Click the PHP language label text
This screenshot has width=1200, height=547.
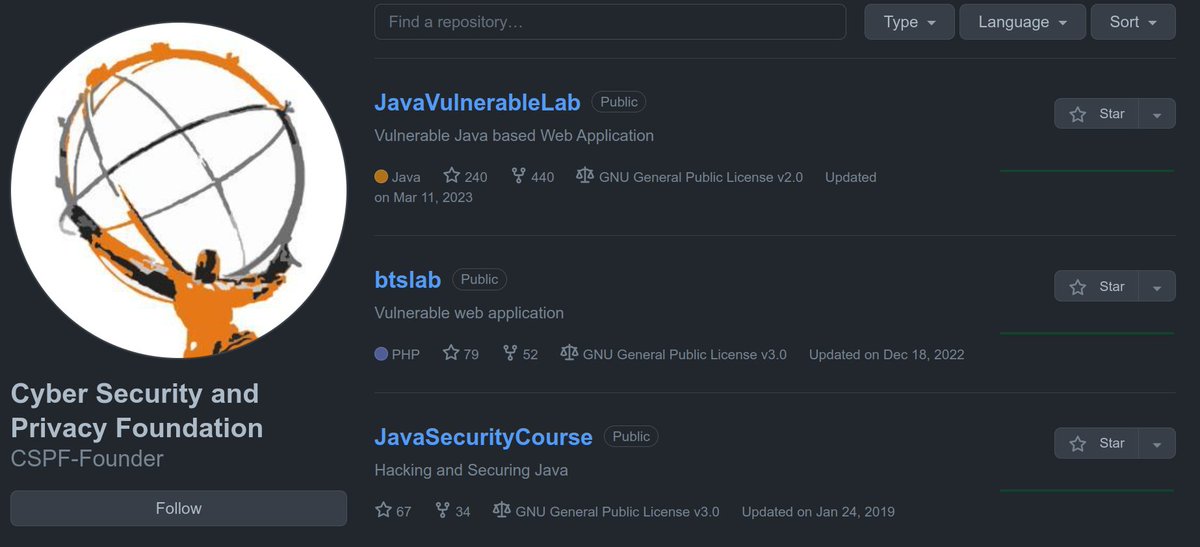[x=406, y=354]
